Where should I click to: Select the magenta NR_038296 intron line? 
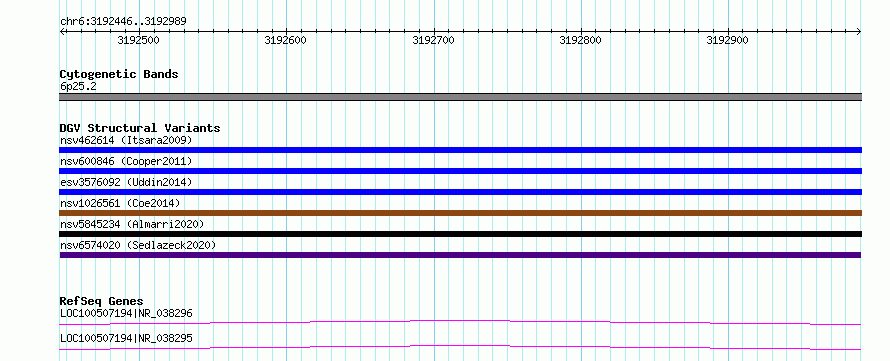tap(460, 322)
